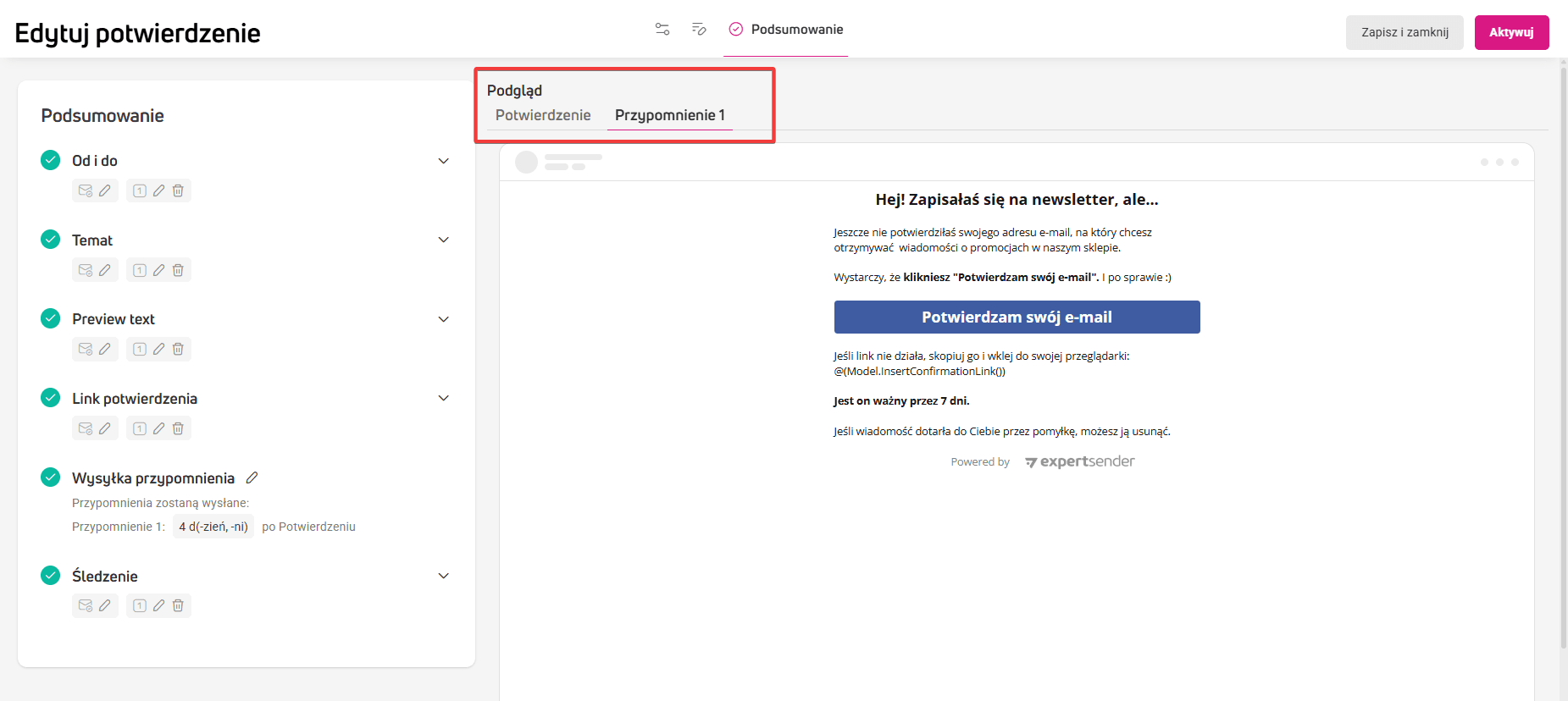The height and width of the screenshot is (701, 1568).
Task: Open the settings step sliders icon
Action: 662,30
